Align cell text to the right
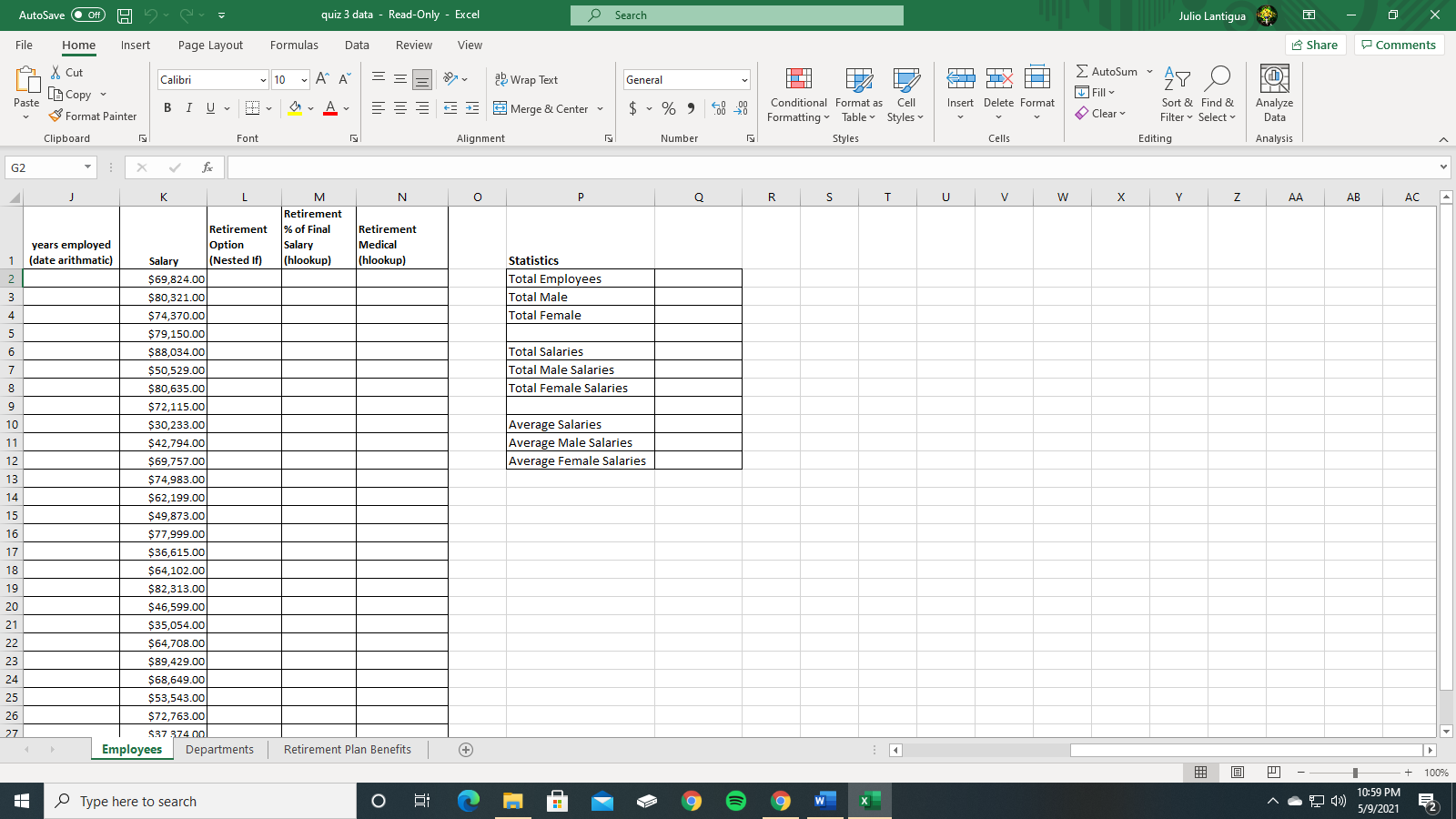Screen dimensions: 1456x819 [x=422, y=108]
